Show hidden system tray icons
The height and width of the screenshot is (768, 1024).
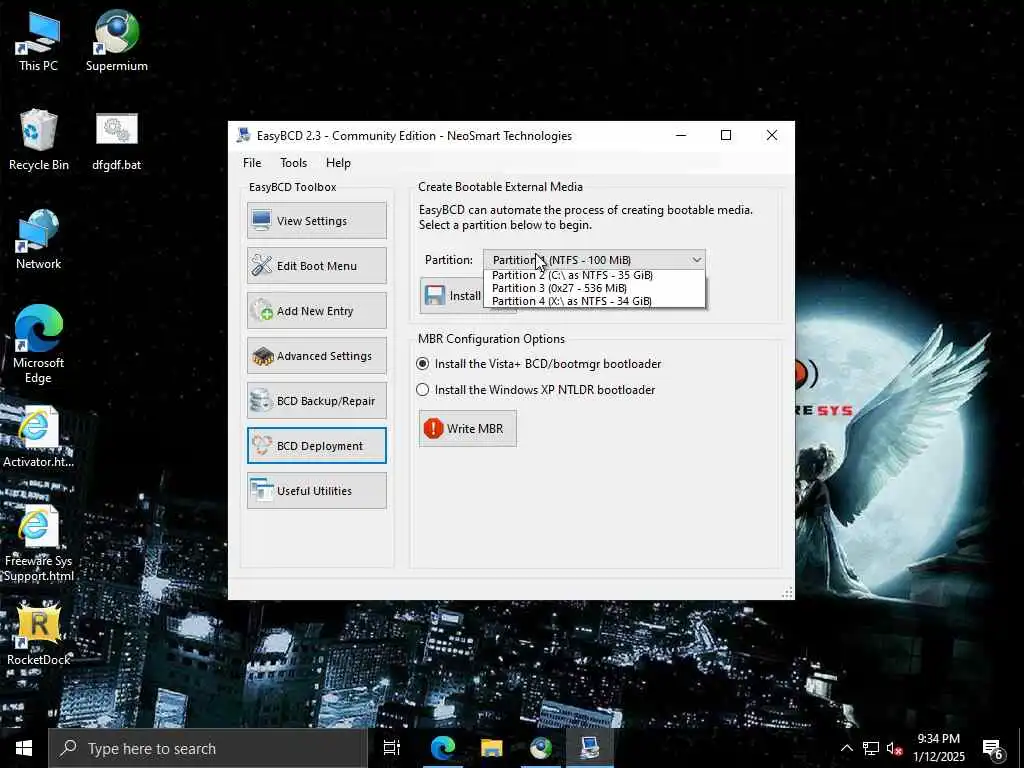[846, 748]
